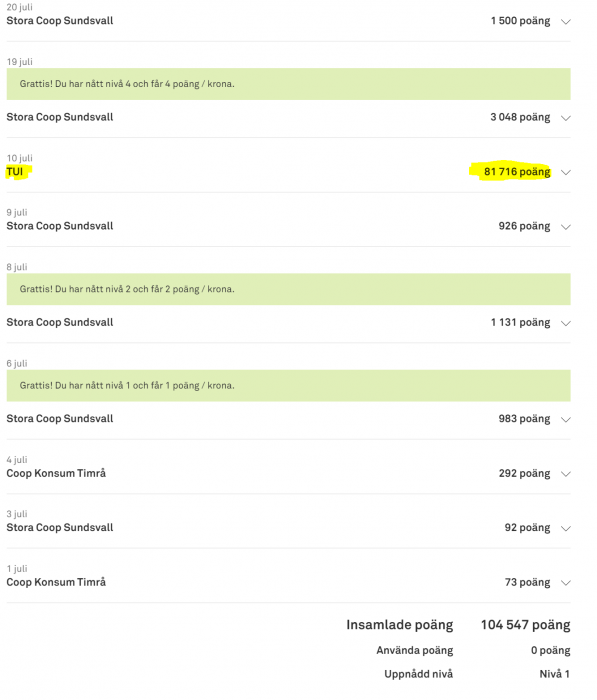Expand the 3 048 poäng transaction chevron
This screenshot has width=597, height=700.
tap(566, 118)
